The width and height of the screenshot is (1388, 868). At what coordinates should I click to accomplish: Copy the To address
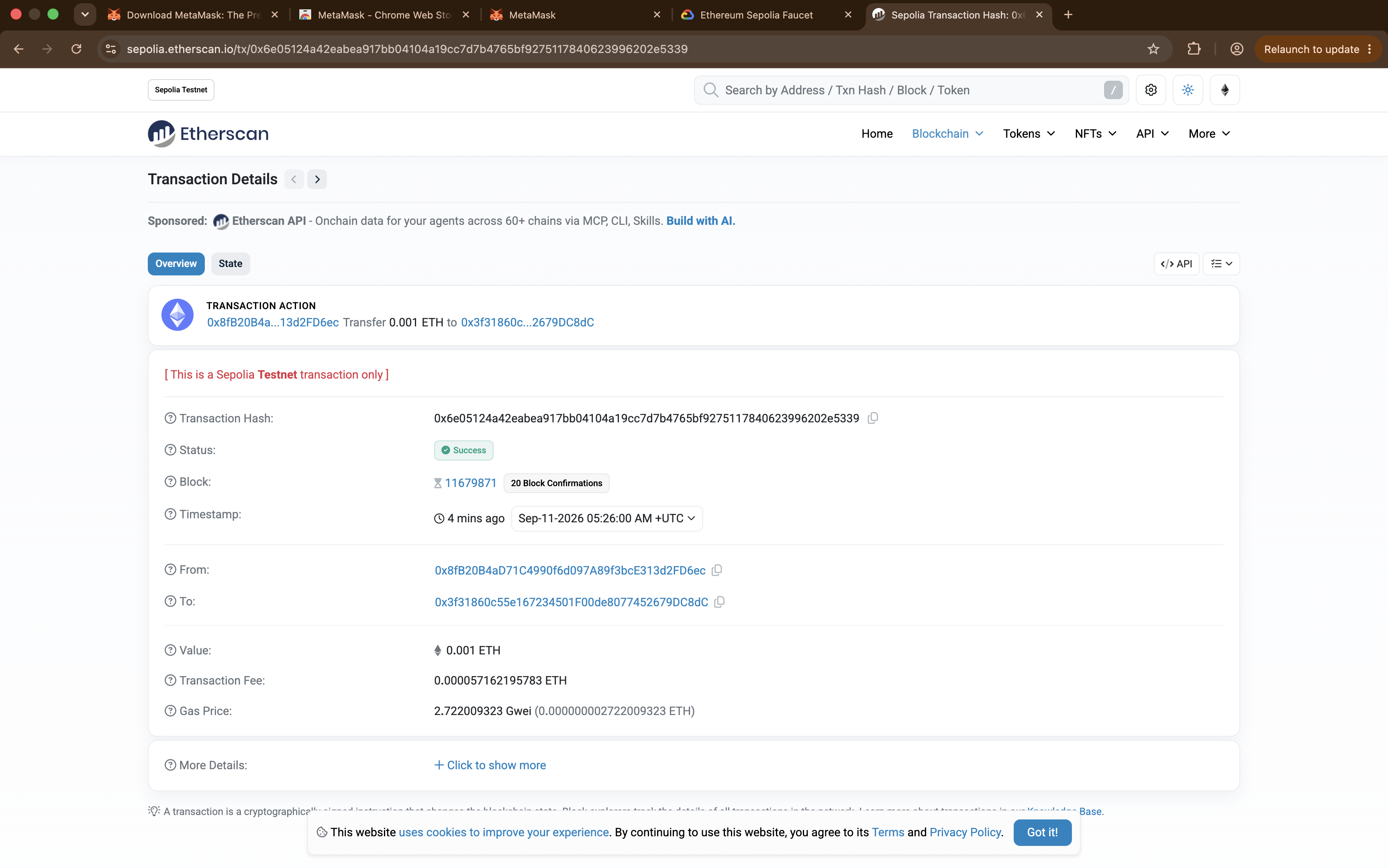coord(720,602)
